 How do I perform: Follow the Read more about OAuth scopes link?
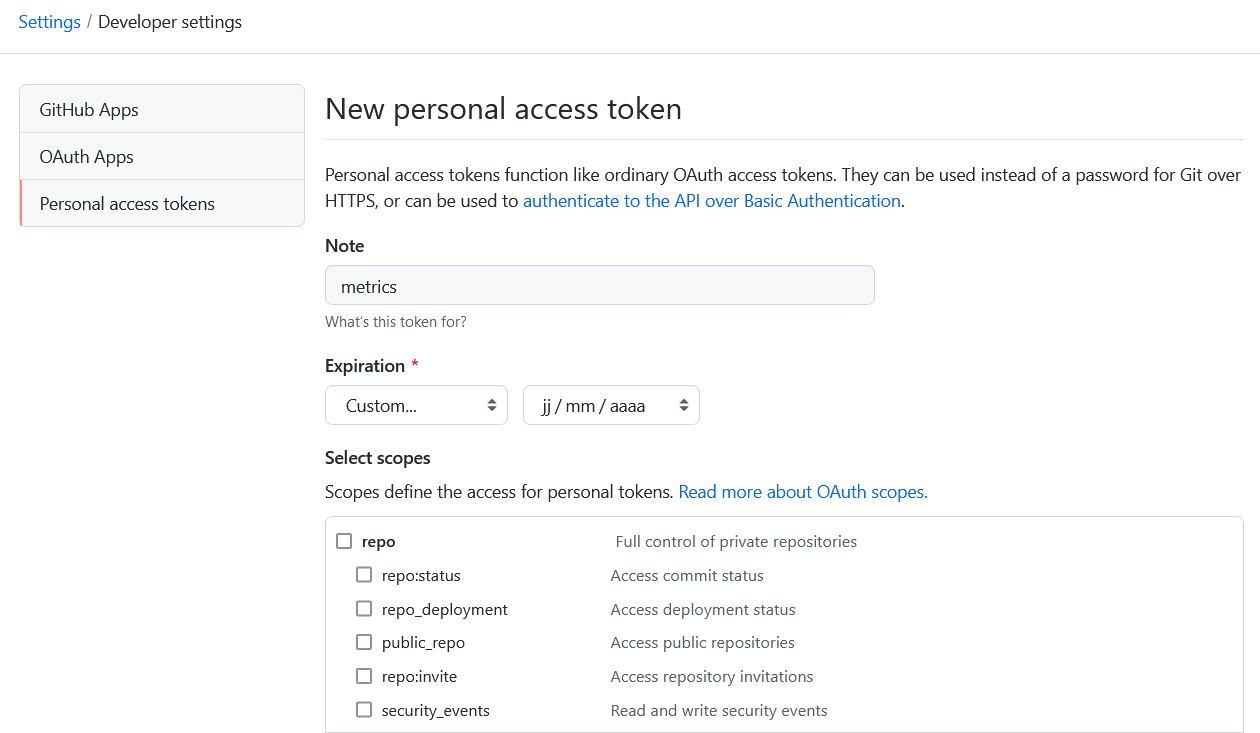(802, 491)
